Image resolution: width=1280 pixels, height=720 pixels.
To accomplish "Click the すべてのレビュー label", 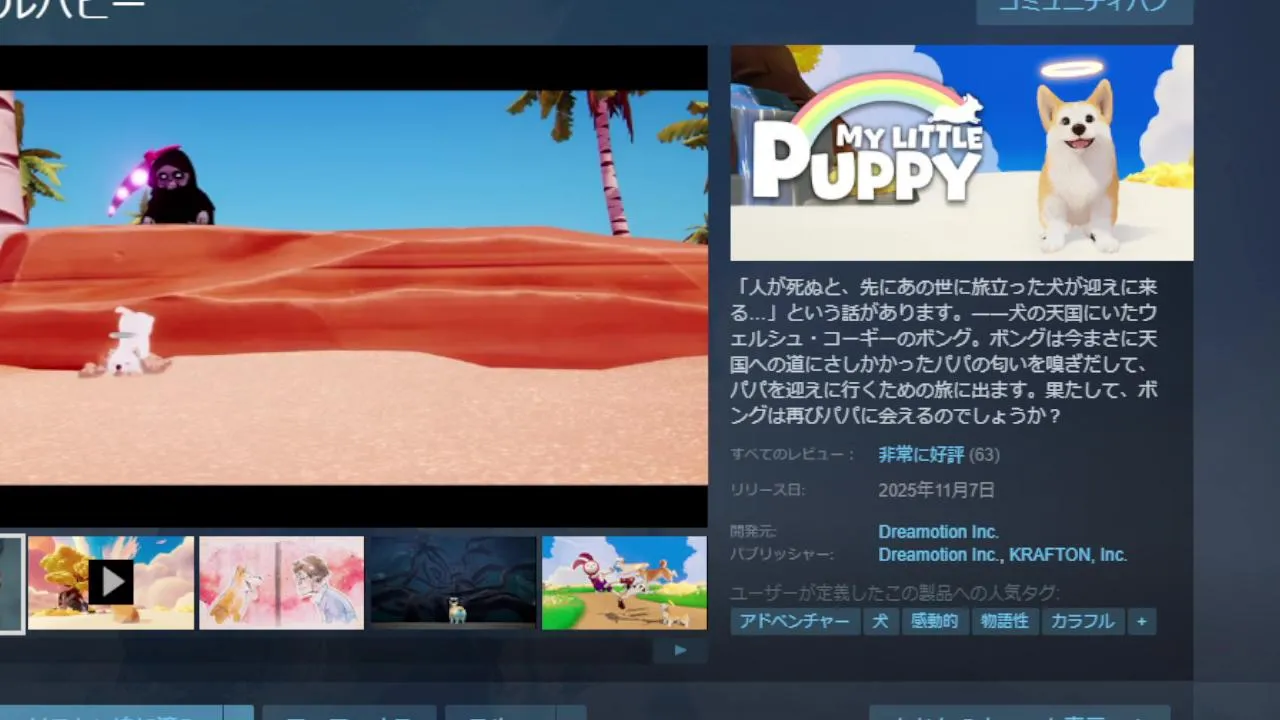I will 792,455.
